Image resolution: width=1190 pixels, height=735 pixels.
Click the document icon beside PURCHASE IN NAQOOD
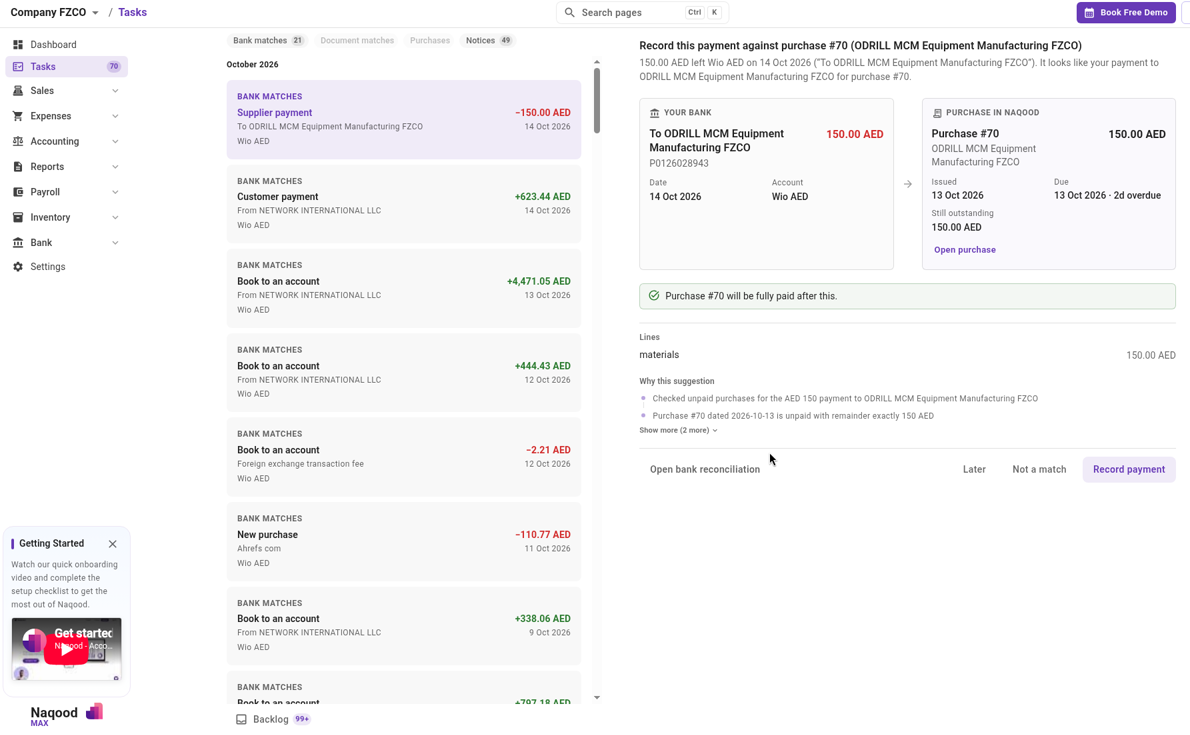(x=937, y=113)
